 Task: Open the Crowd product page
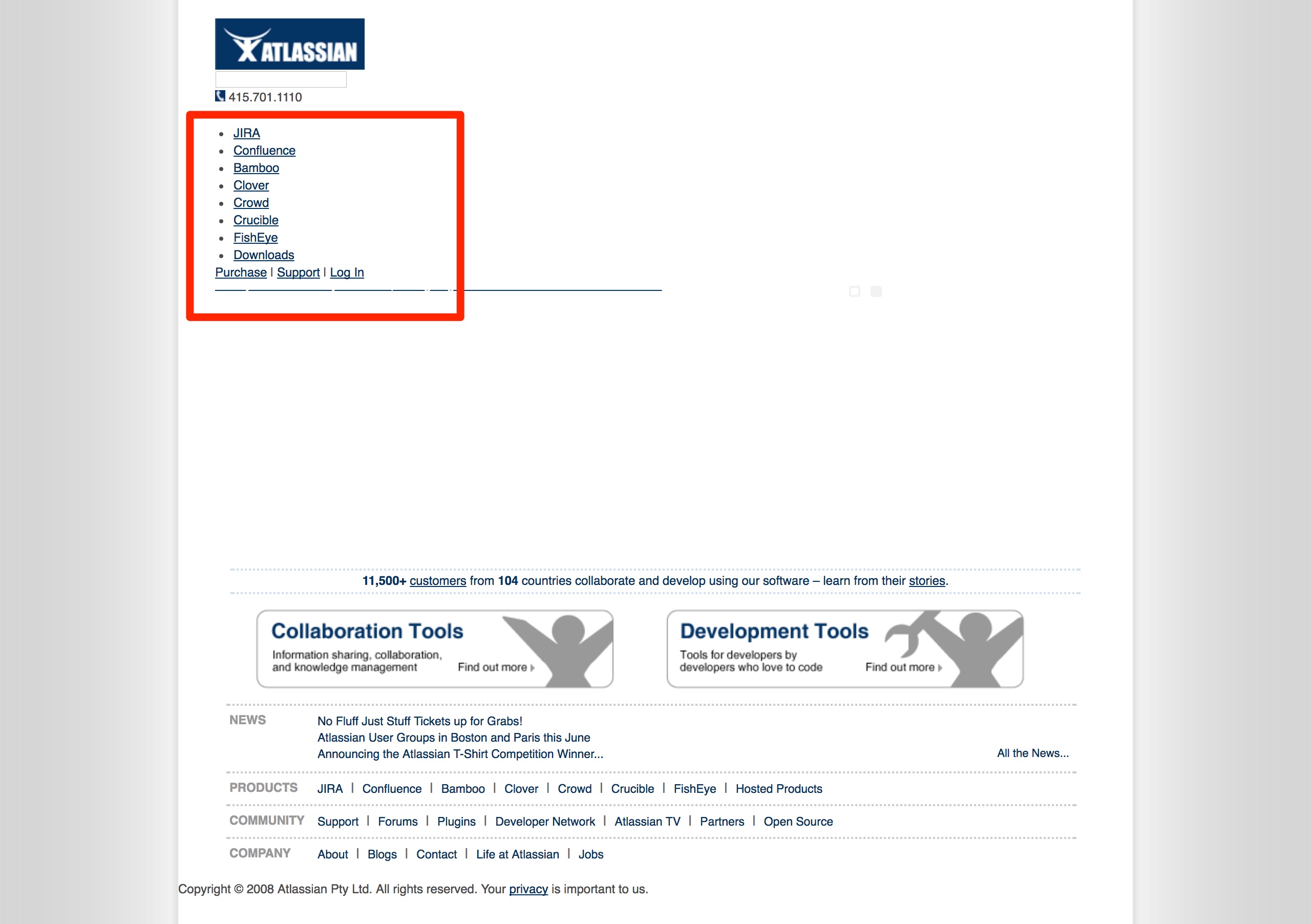[x=251, y=203]
